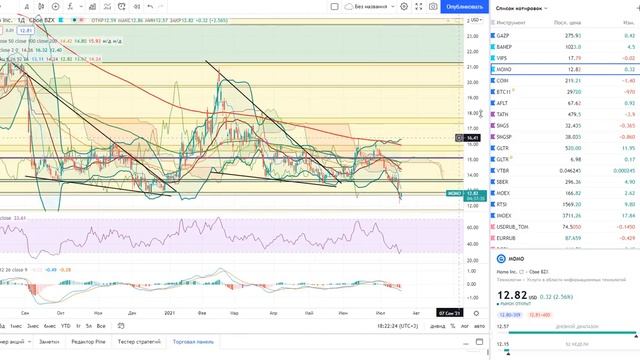Toggle the session break button
This screenshot has height=360, width=640.
pos(438,326)
